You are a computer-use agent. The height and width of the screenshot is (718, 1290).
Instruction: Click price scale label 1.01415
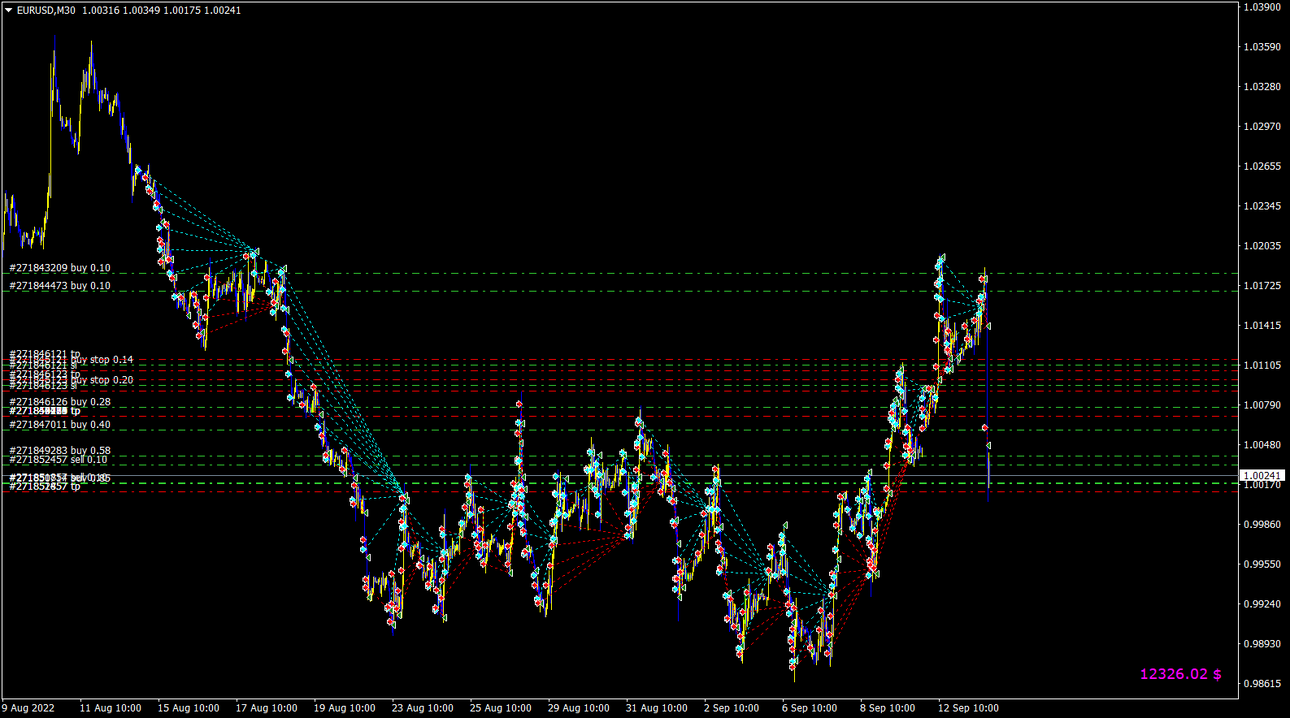pos(1260,326)
